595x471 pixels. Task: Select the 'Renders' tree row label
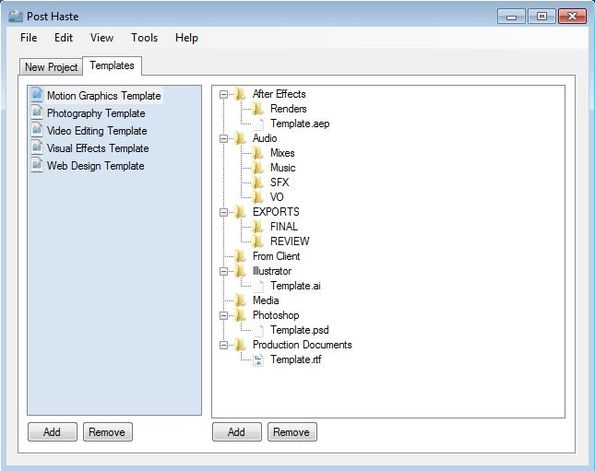pos(288,109)
